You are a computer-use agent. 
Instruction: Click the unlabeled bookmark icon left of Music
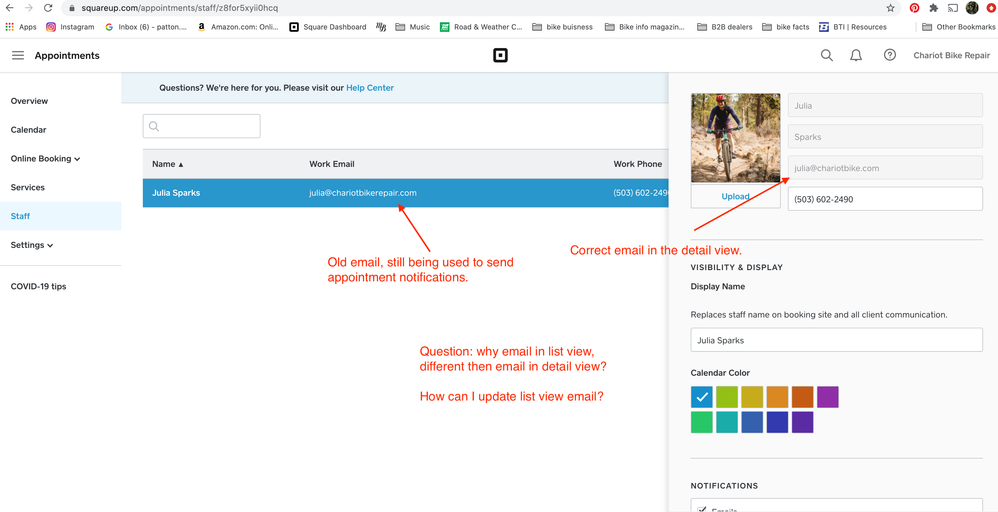coord(381,27)
